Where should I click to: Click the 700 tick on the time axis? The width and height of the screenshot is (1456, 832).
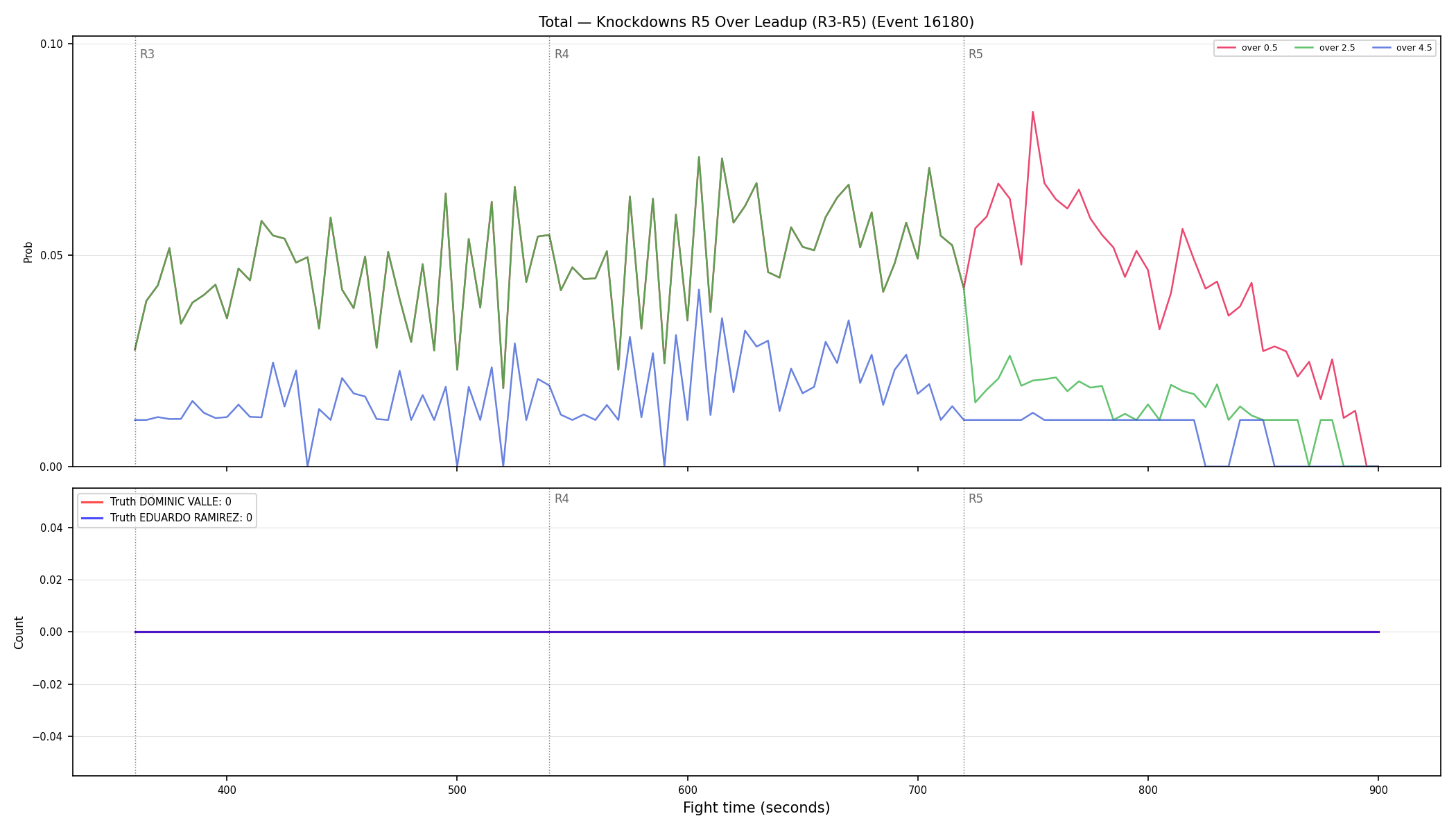pos(917,790)
